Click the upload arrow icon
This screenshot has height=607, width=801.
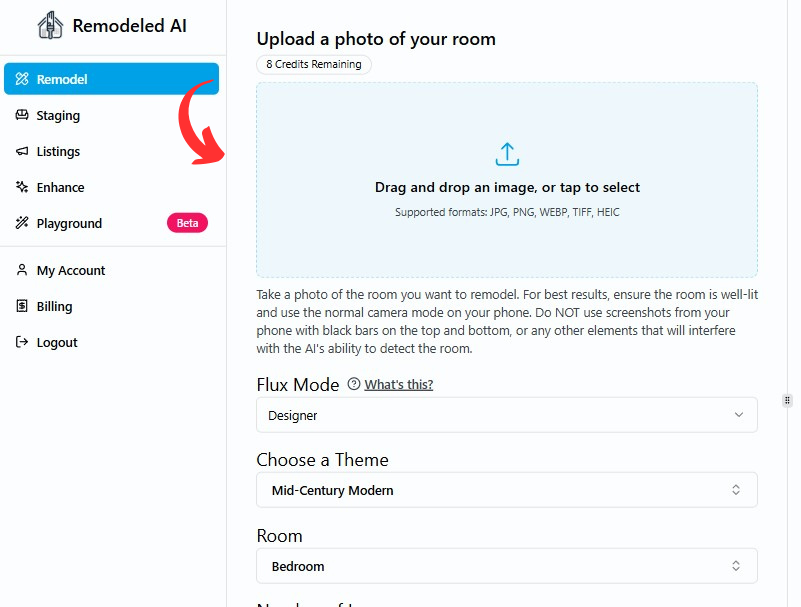[507, 154]
